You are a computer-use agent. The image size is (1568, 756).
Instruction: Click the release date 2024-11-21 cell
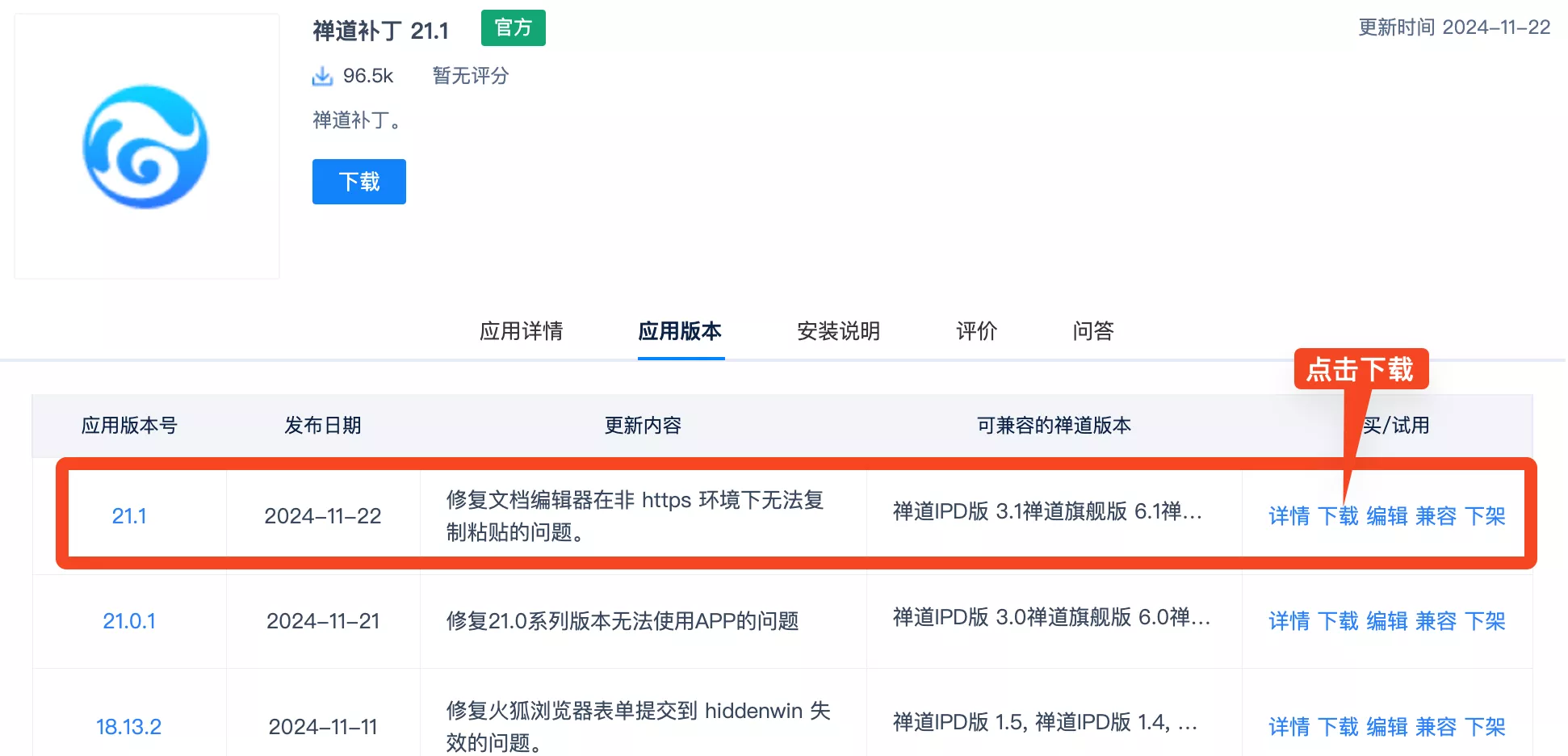pyautogui.click(x=323, y=621)
